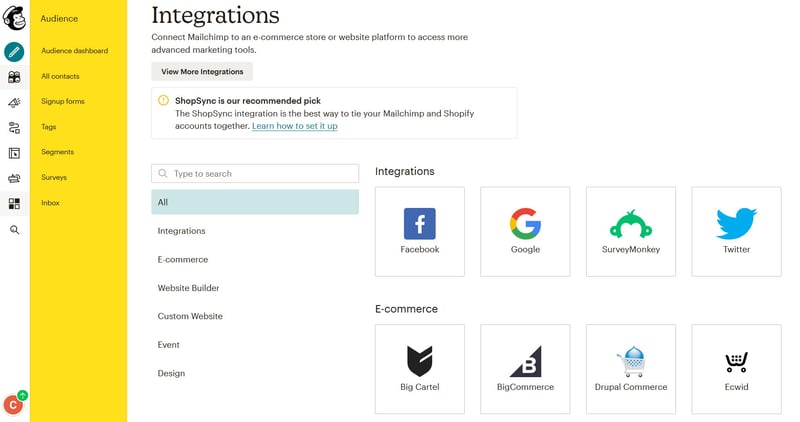Open the Facebook integration tile

[420, 231]
